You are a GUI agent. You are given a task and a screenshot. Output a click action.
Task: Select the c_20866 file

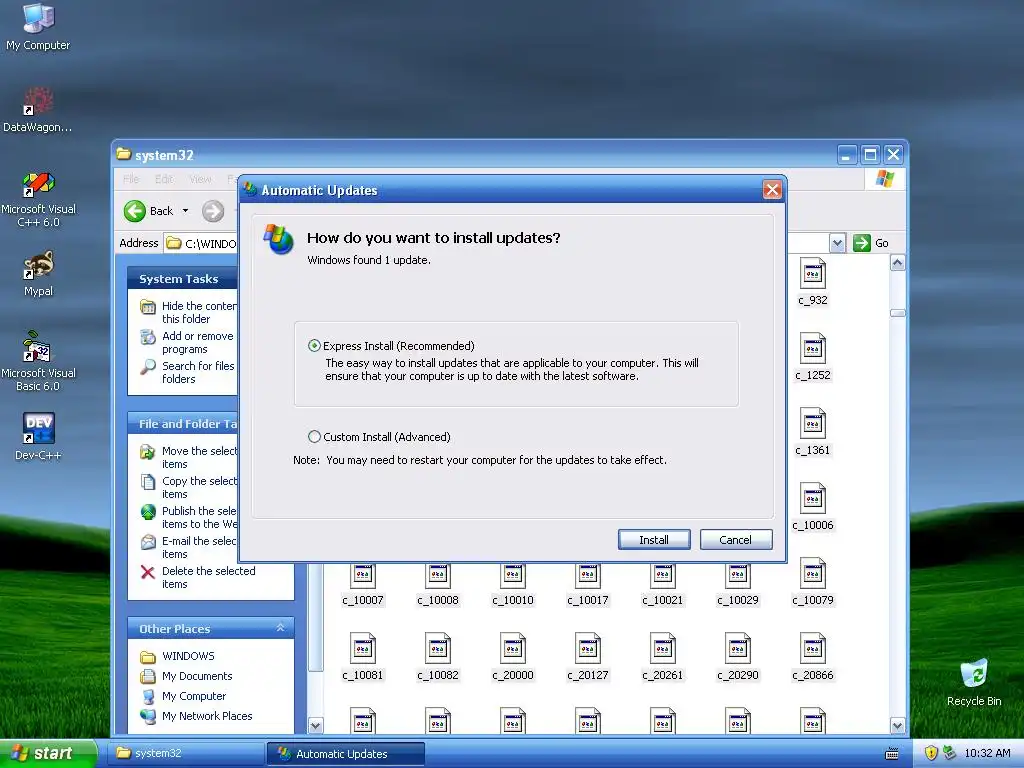click(x=812, y=657)
